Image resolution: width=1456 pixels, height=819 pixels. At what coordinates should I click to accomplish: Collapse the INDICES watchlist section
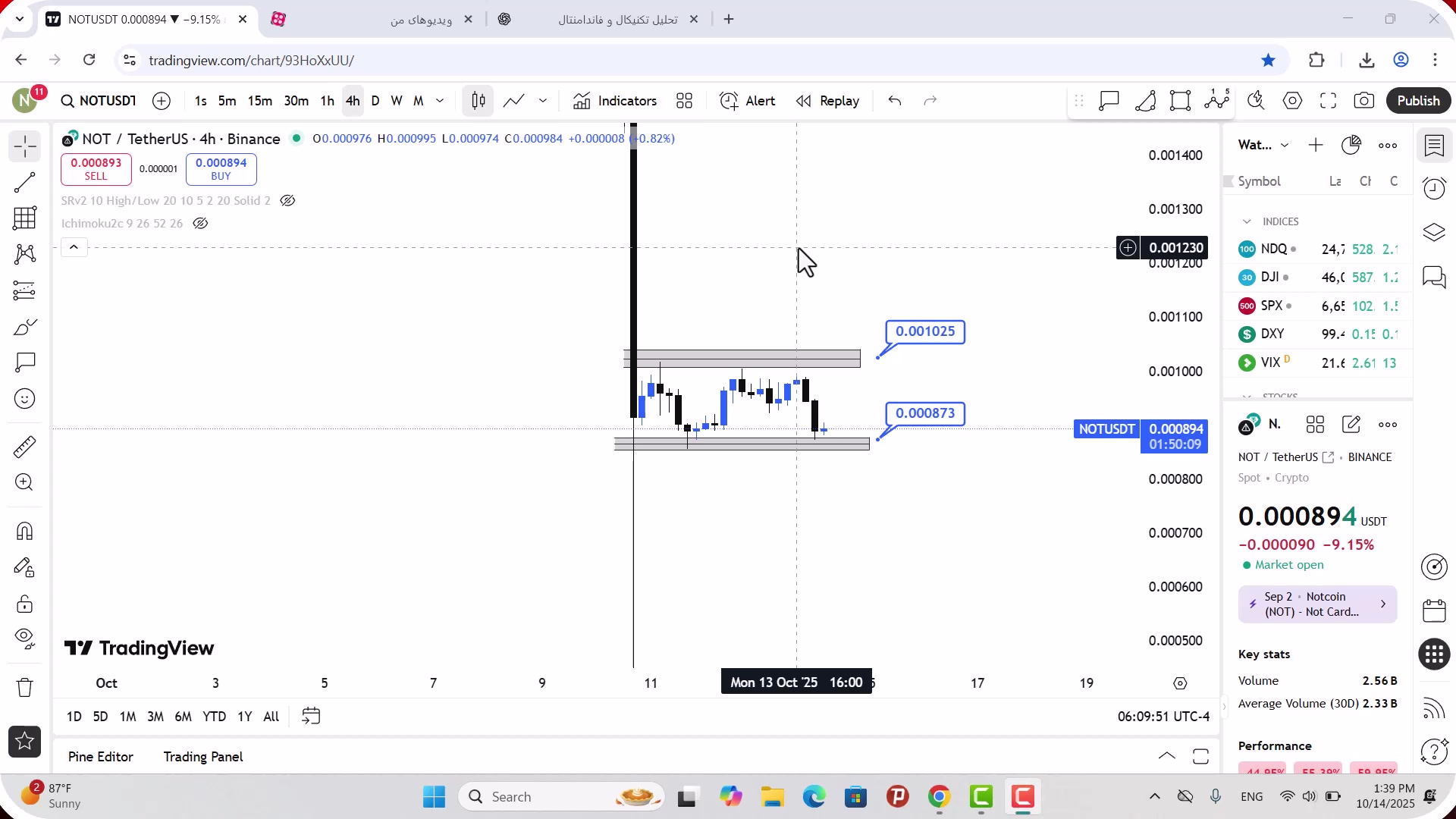pyautogui.click(x=1247, y=221)
